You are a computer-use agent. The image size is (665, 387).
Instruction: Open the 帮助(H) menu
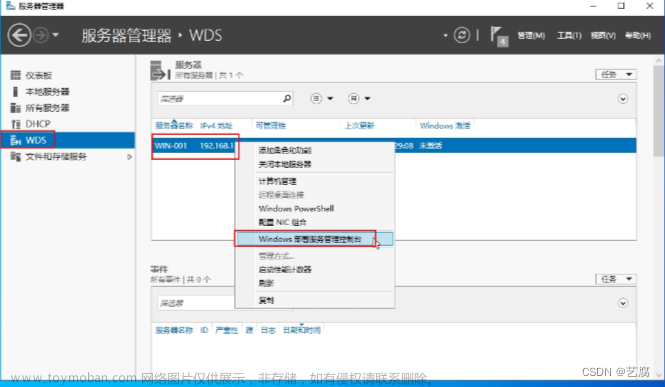click(638, 36)
